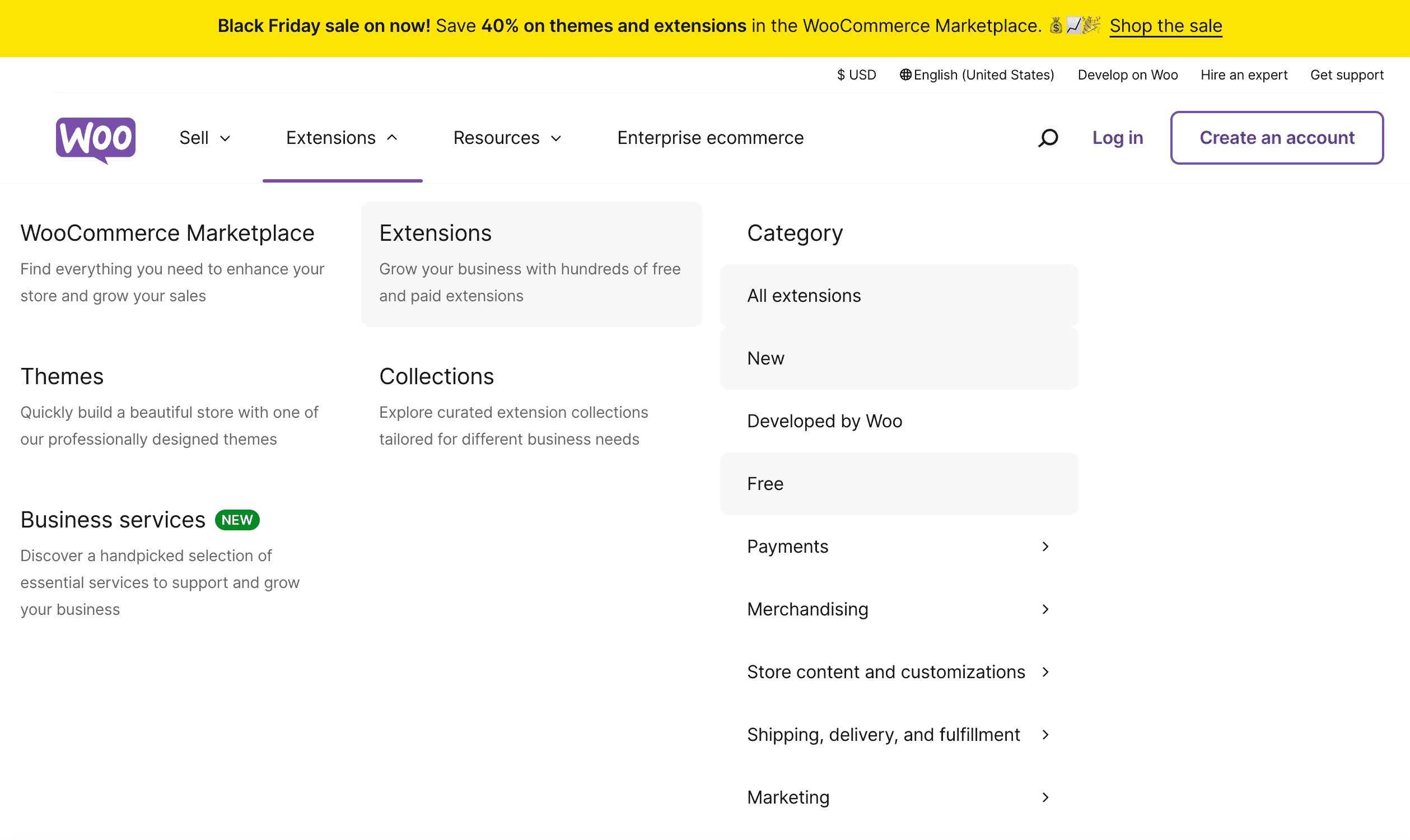Open Enterprise ecommerce page
The image size is (1410, 840).
(x=711, y=138)
